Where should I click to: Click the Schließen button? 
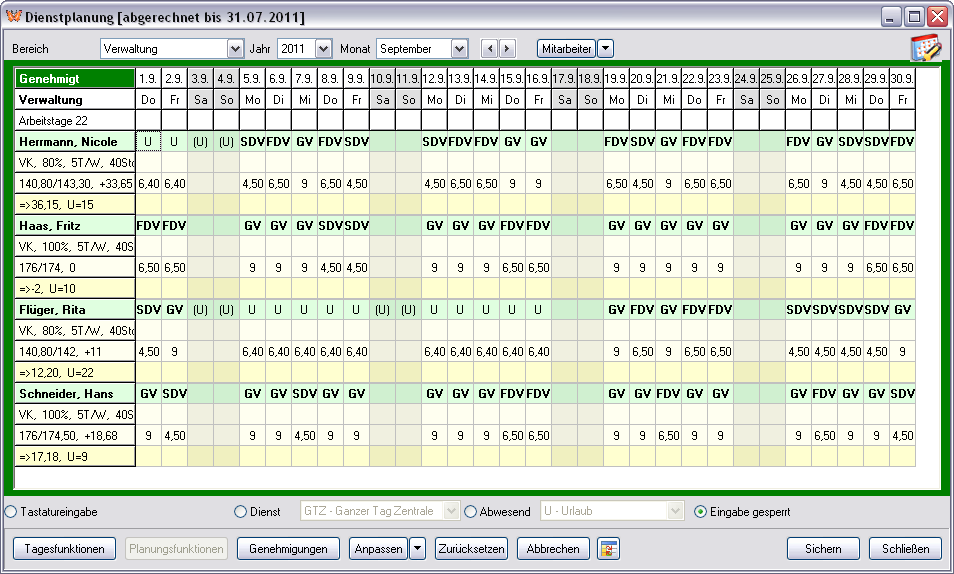[905, 548]
